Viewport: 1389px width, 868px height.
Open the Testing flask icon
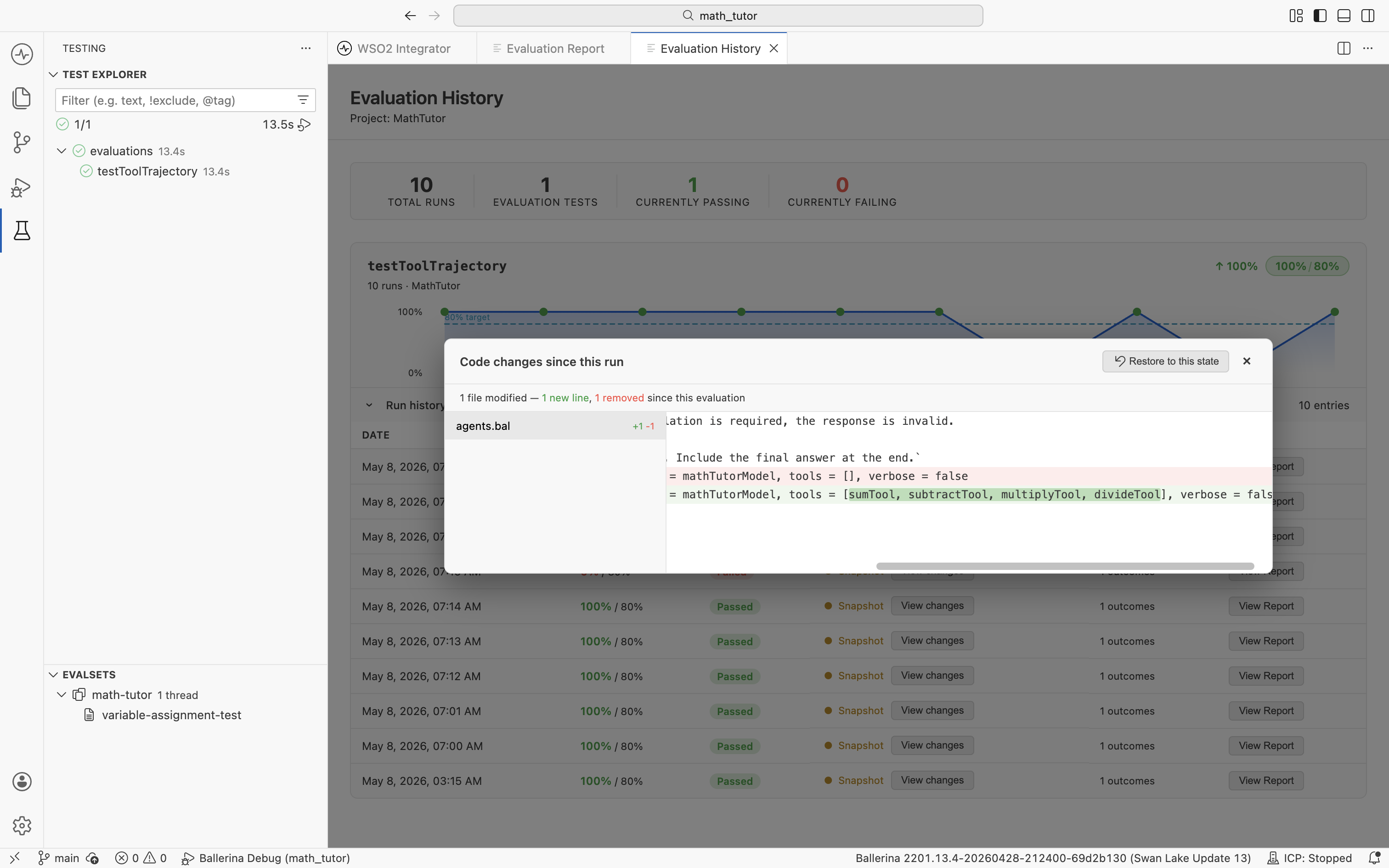click(22, 231)
